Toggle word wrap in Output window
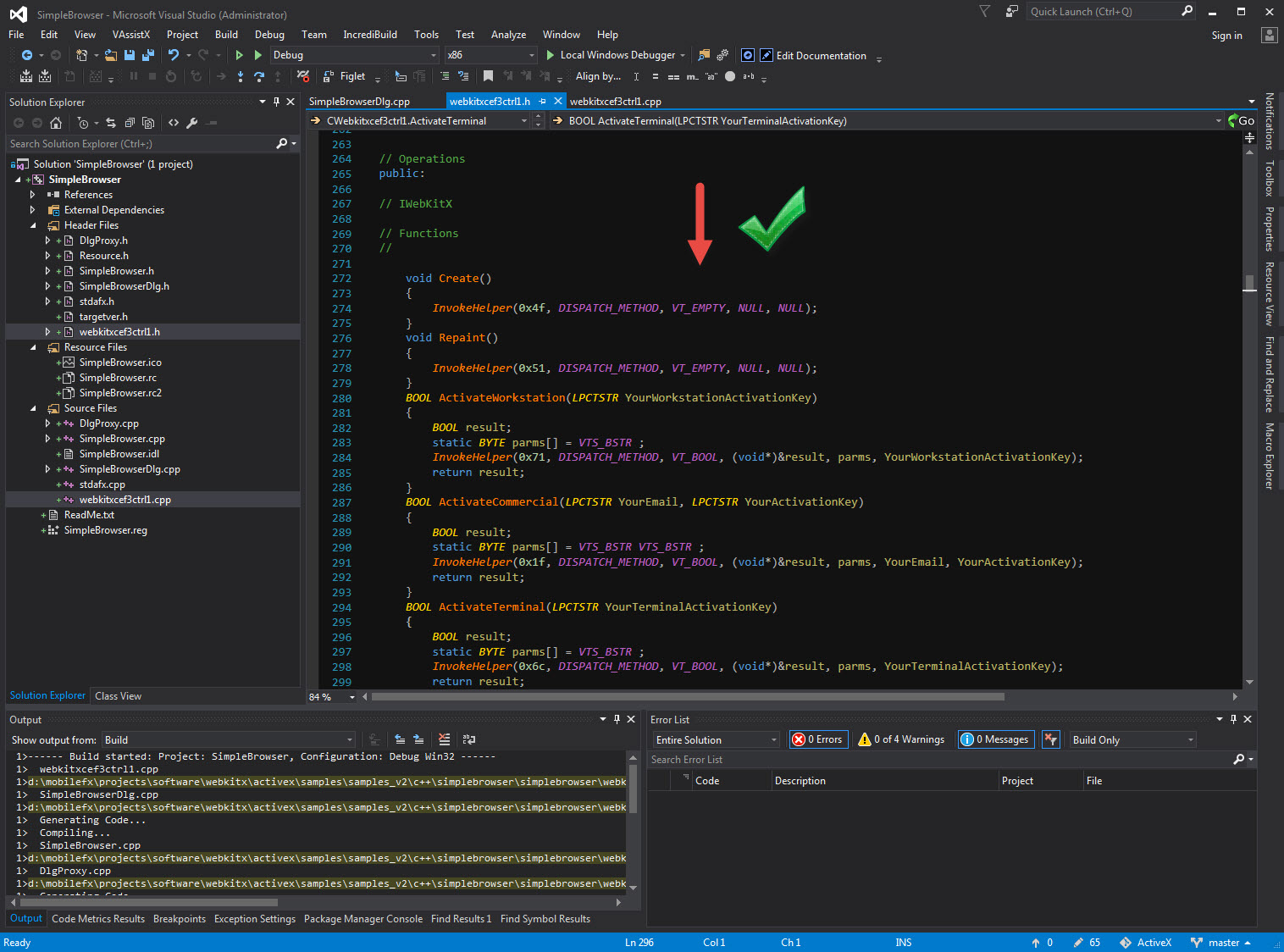The height and width of the screenshot is (952, 1284). pyautogui.click(x=469, y=739)
